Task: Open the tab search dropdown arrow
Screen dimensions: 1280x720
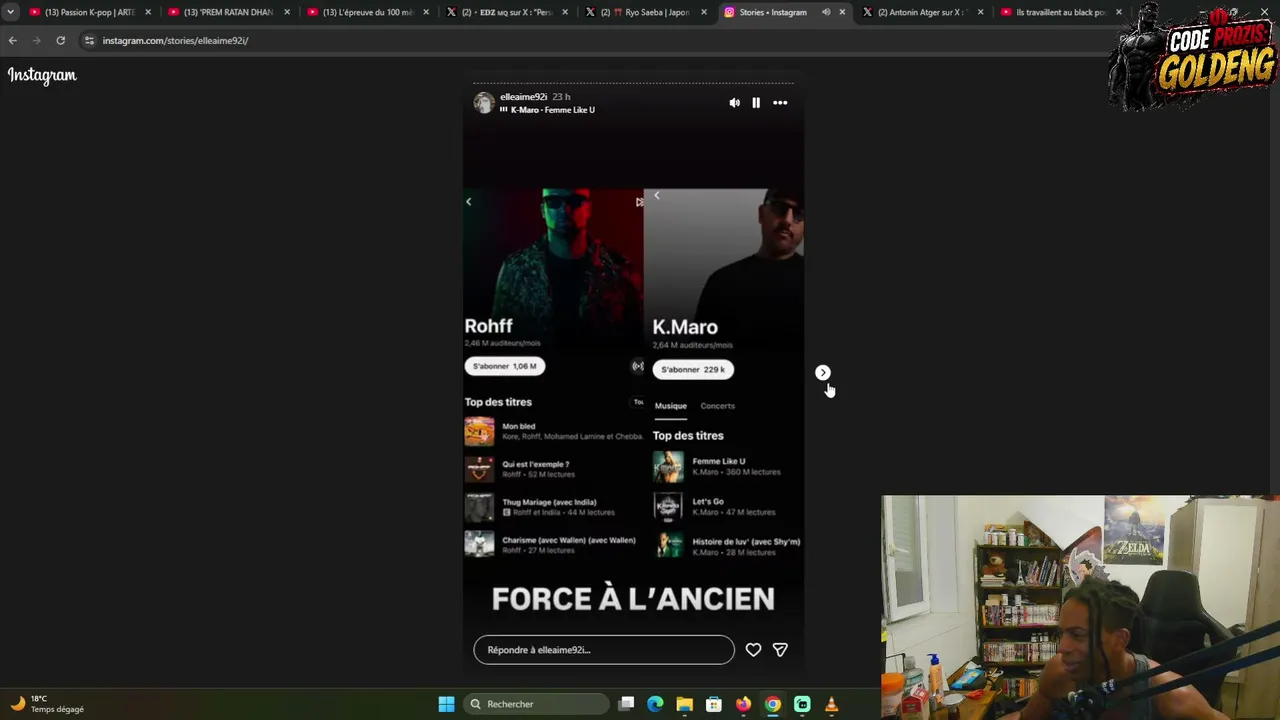Action: pyautogui.click(x=10, y=12)
